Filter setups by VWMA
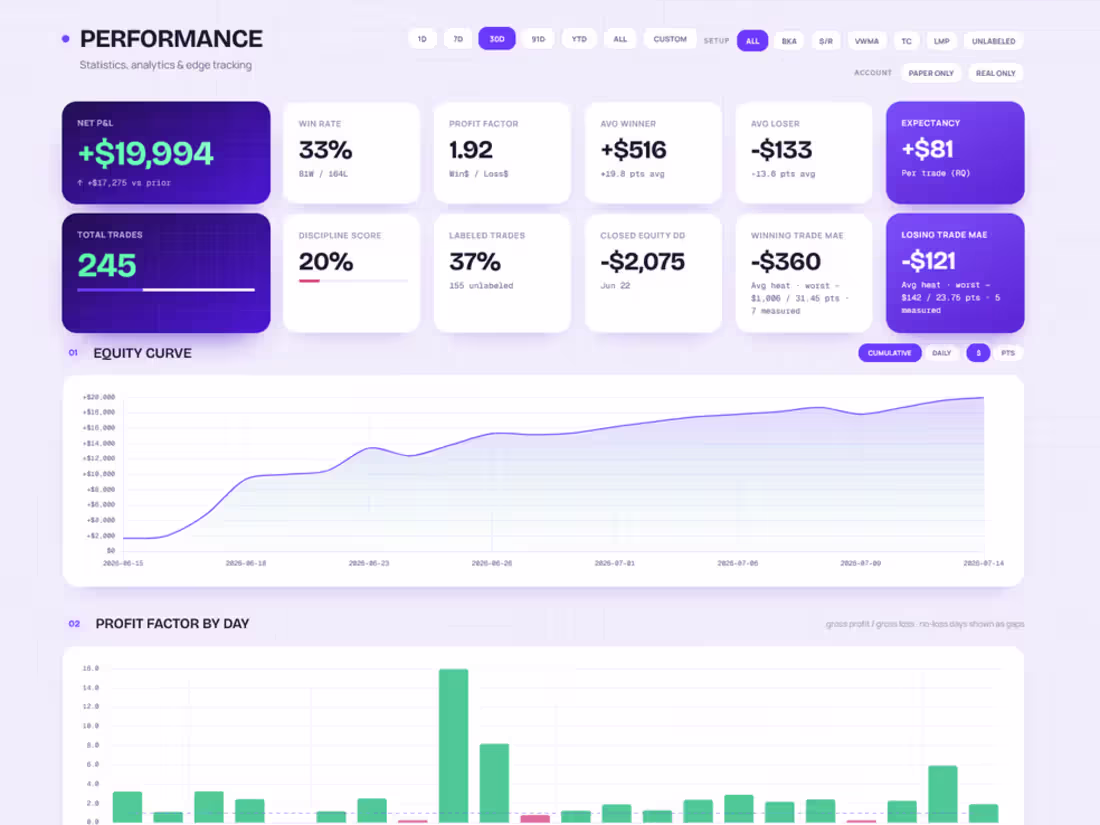This screenshot has height=825, width=1100. pyautogui.click(x=866, y=41)
